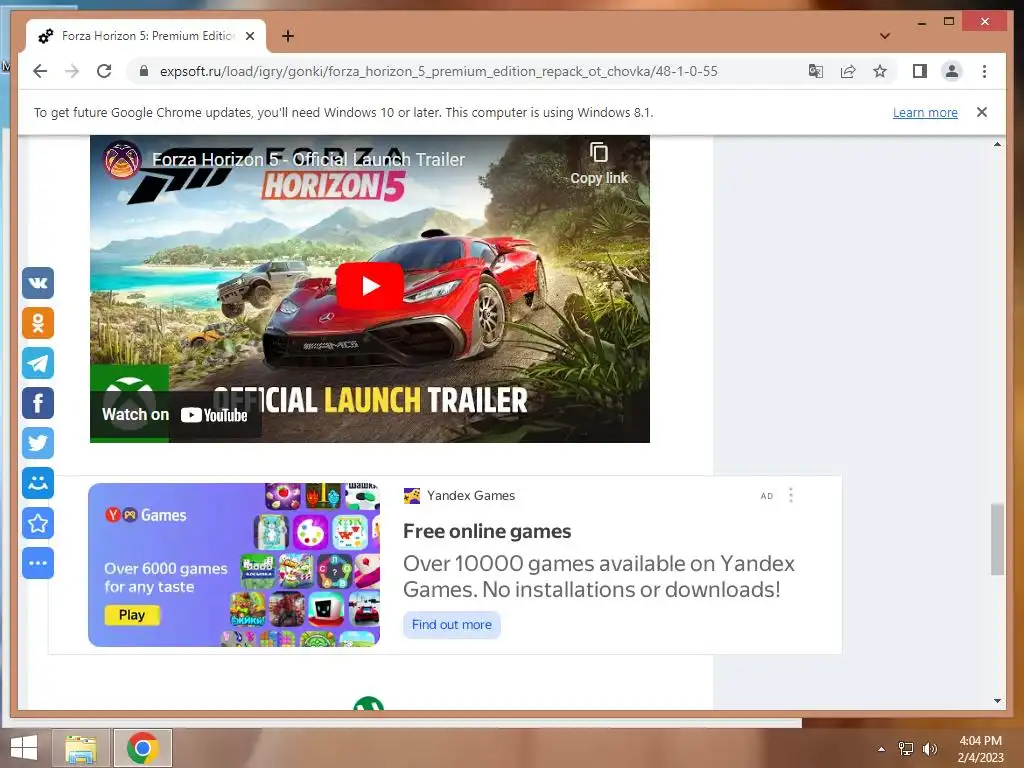Click the star bookmark share icon in sidebar
This screenshot has height=768, width=1024.
click(x=38, y=523)
